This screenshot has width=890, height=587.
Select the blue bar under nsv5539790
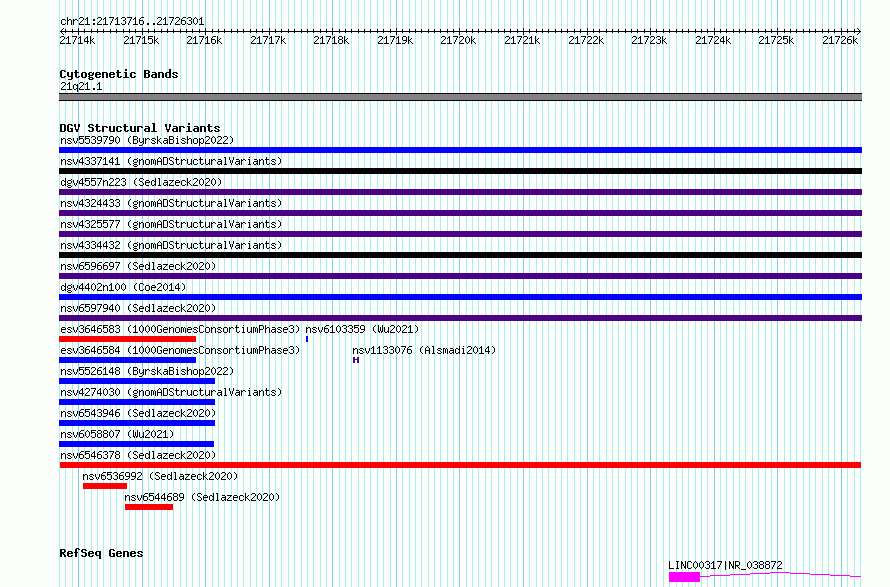(x=460, y=150)
